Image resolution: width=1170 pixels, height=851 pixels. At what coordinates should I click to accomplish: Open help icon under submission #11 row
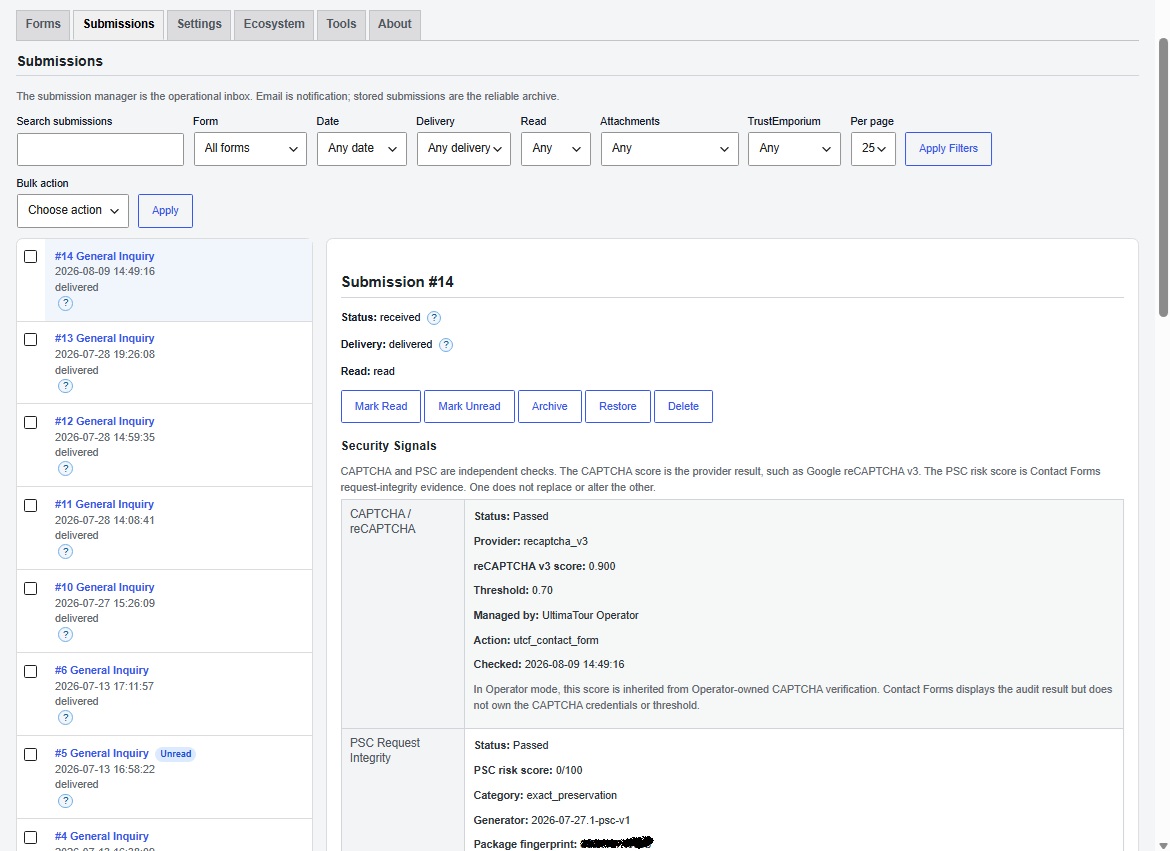66,552
